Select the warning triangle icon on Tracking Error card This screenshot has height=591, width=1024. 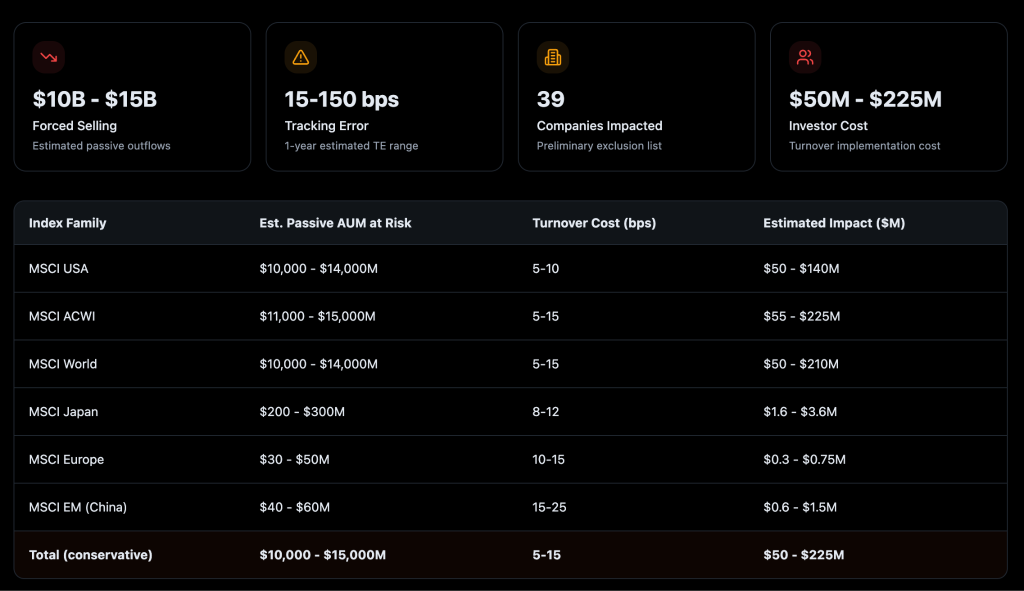(x=301, y=57)
